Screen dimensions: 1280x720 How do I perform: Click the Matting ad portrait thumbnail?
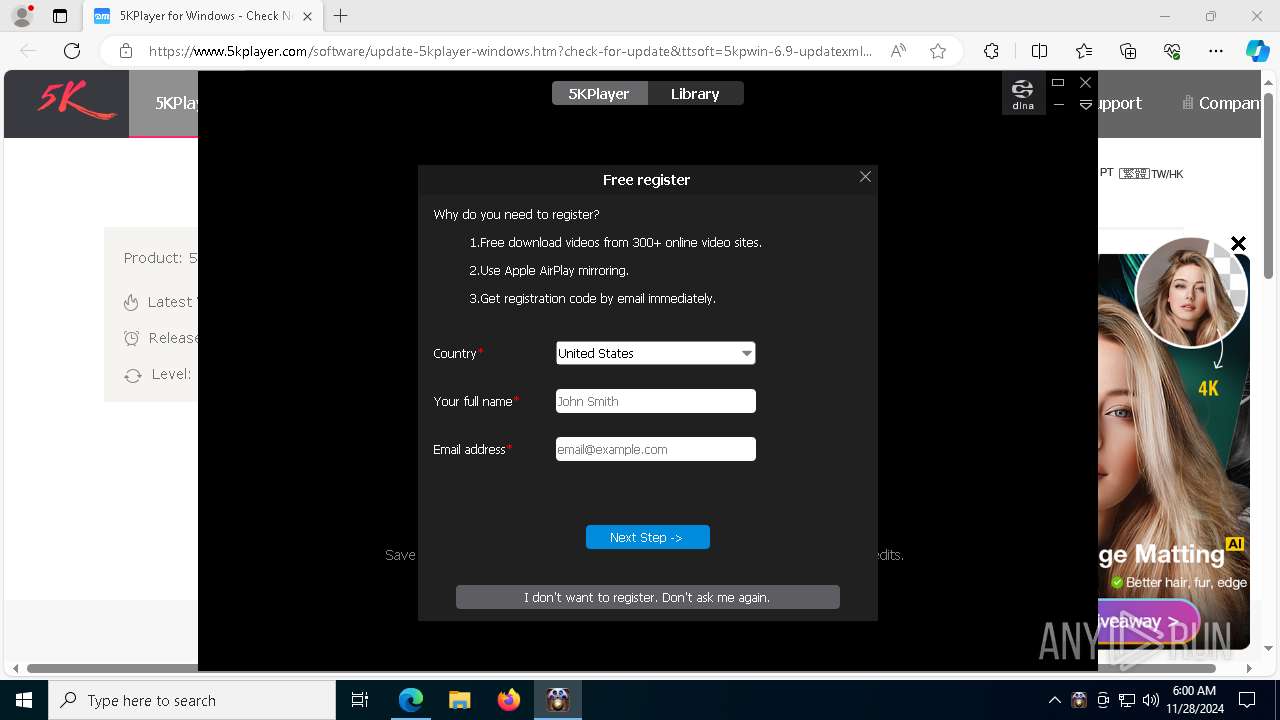[1190, 291]
